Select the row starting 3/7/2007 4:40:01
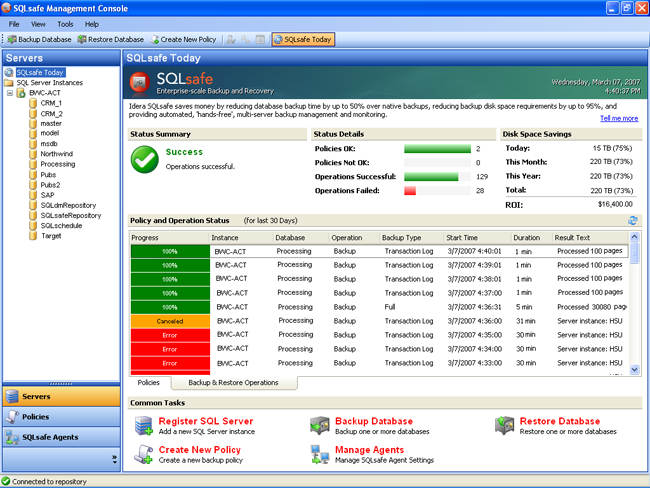650x488 pixels. tap(379, 251)
